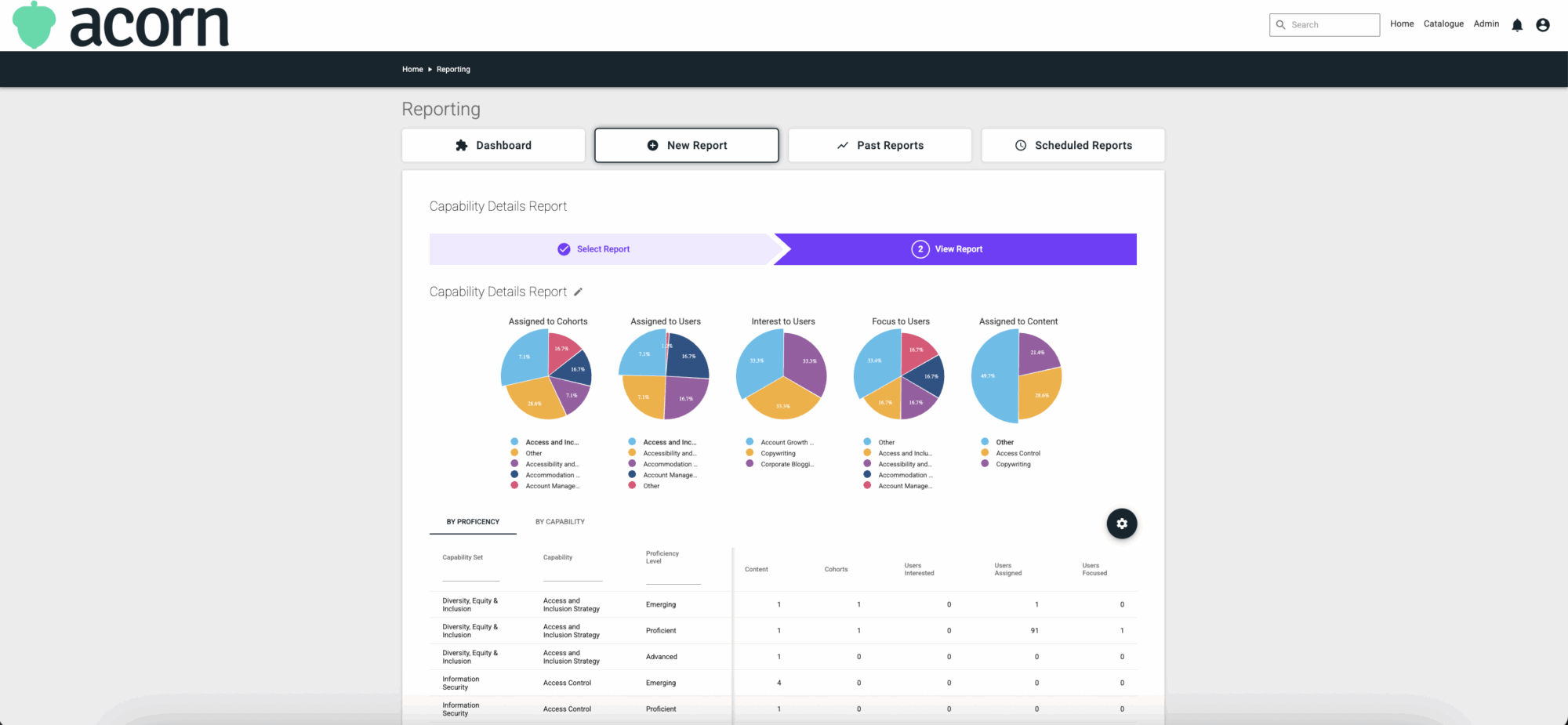Click the pencil icon to rename report

pos(579,292)
